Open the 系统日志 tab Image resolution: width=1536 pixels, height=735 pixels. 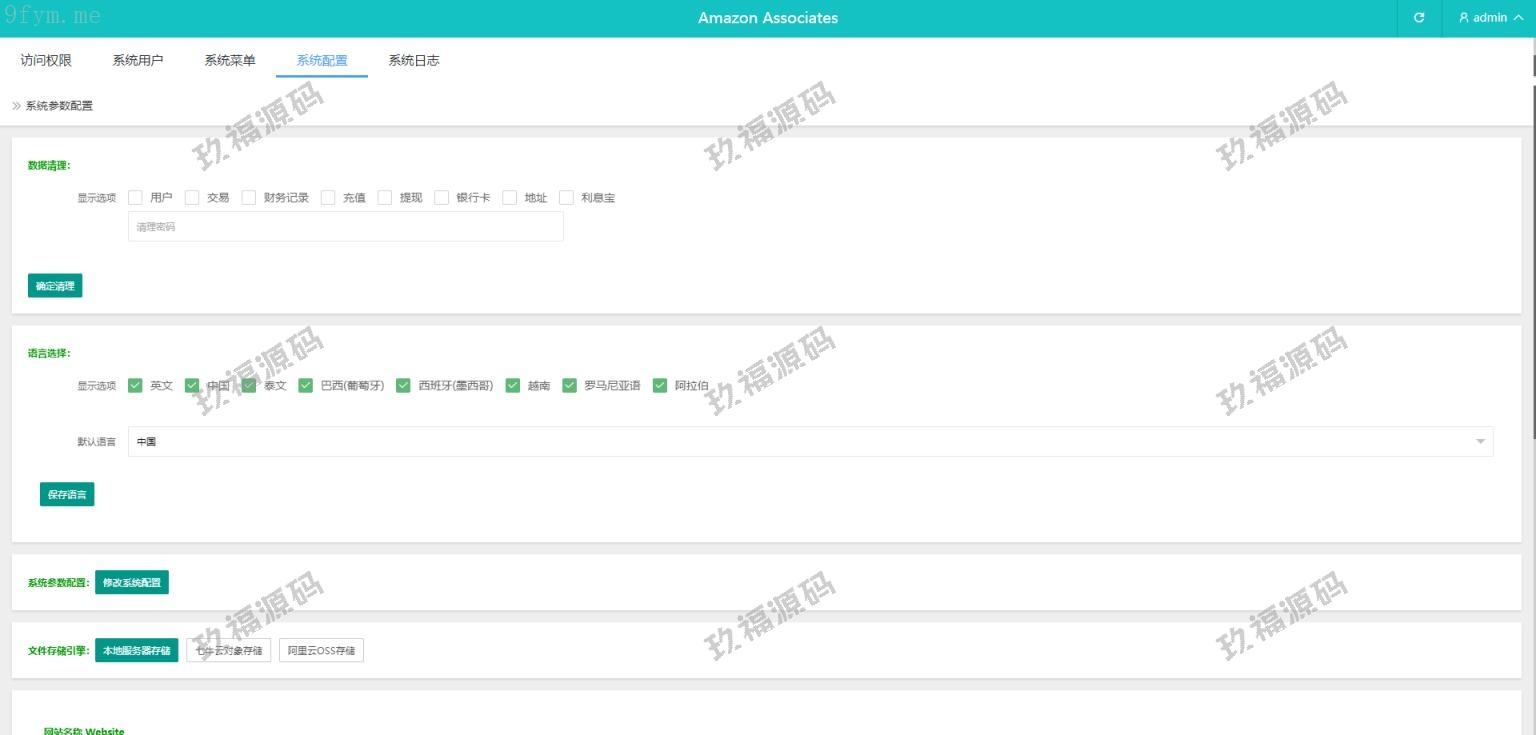tap(414, 60)
